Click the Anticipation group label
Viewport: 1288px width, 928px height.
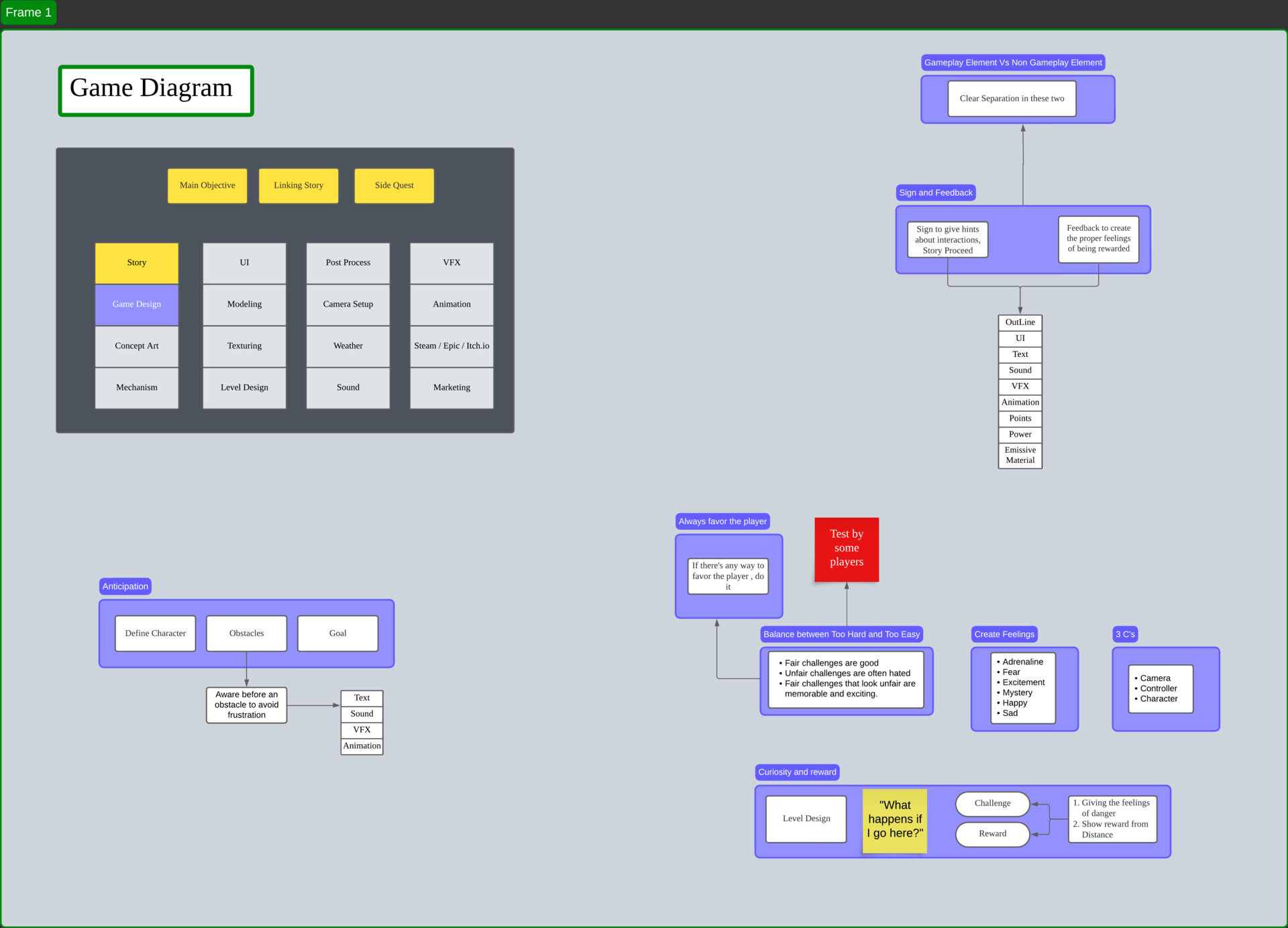125,586
